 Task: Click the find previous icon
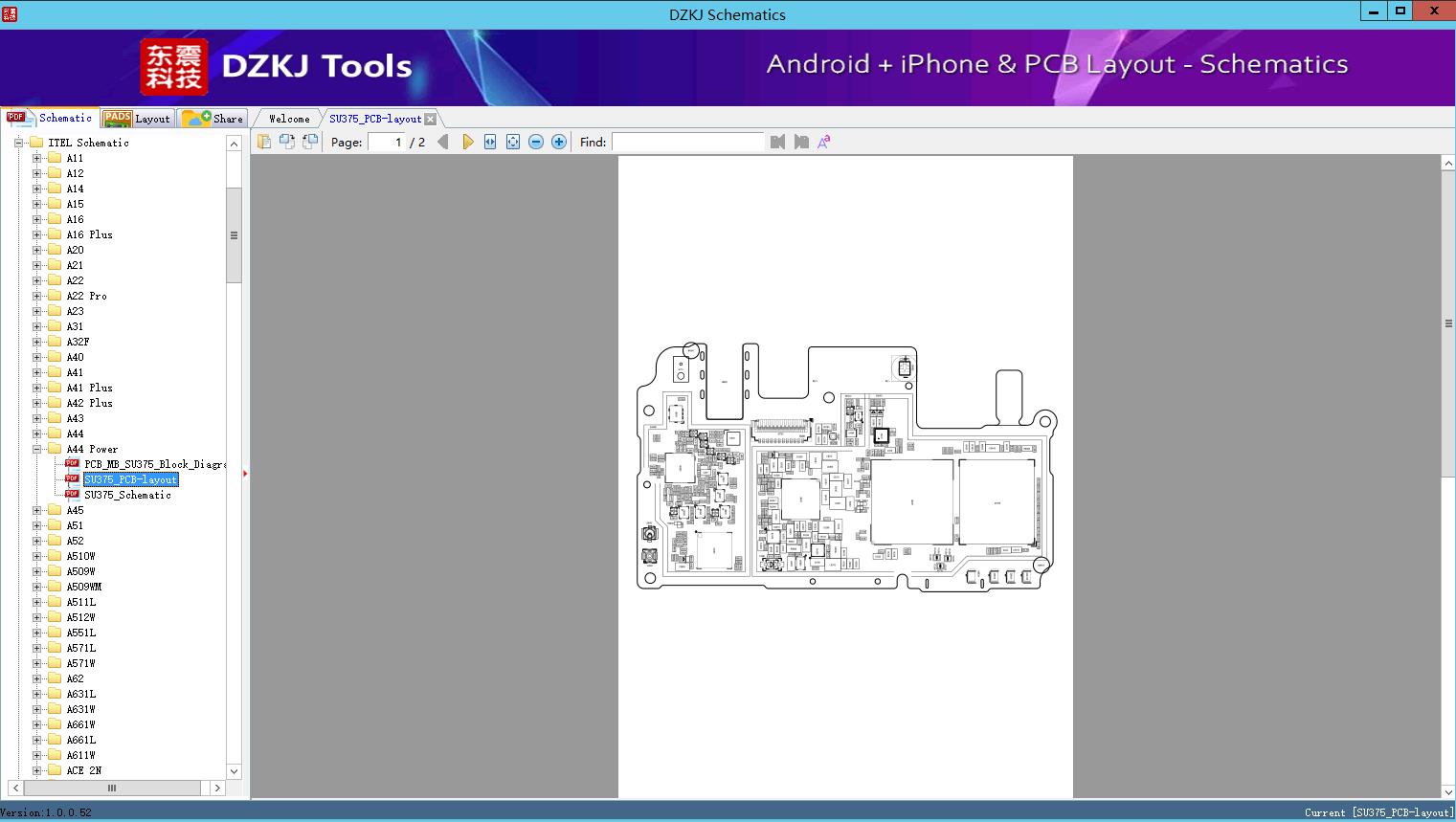coord(777,142)
